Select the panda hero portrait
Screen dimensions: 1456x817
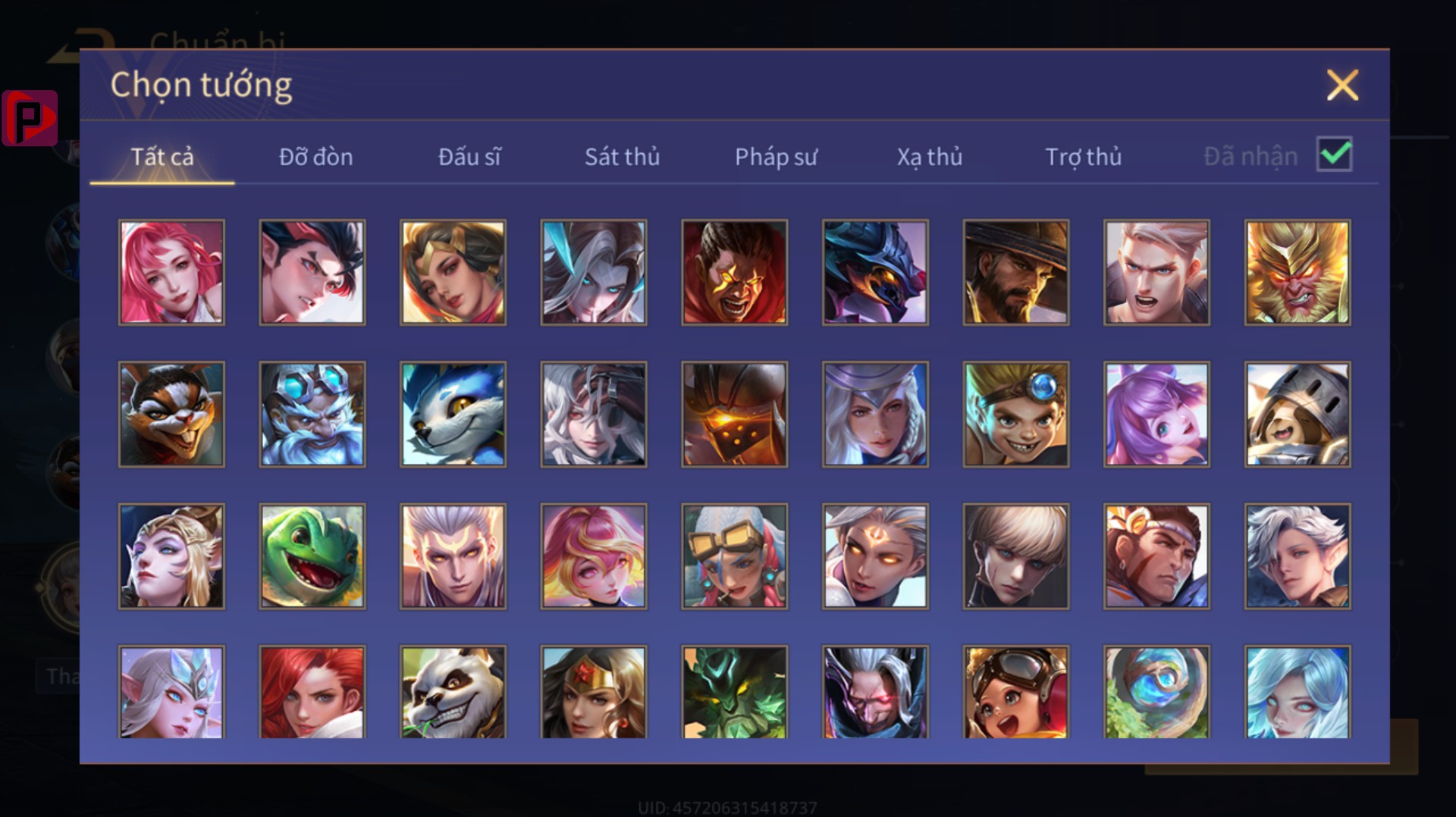pyautogui.click(x=453, y=692)
